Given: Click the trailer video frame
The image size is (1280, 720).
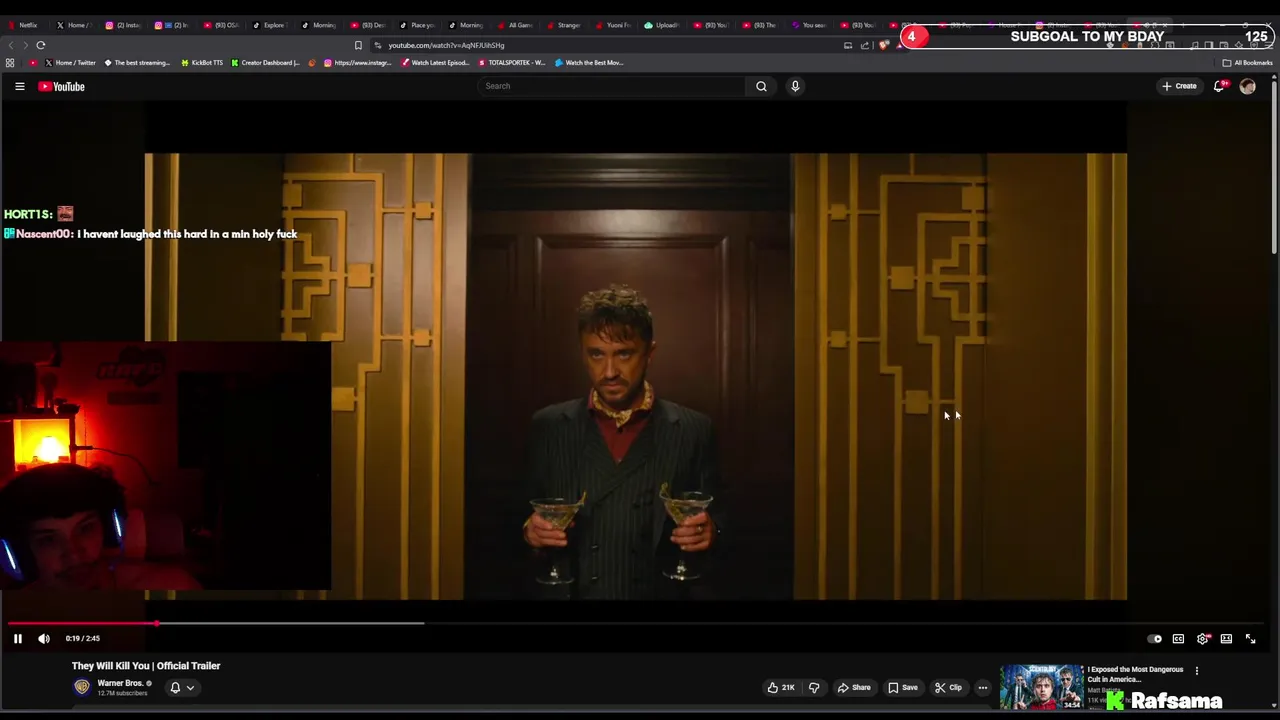Looking at the screenshot, I should pyautogui.click(x=636, y=376).
